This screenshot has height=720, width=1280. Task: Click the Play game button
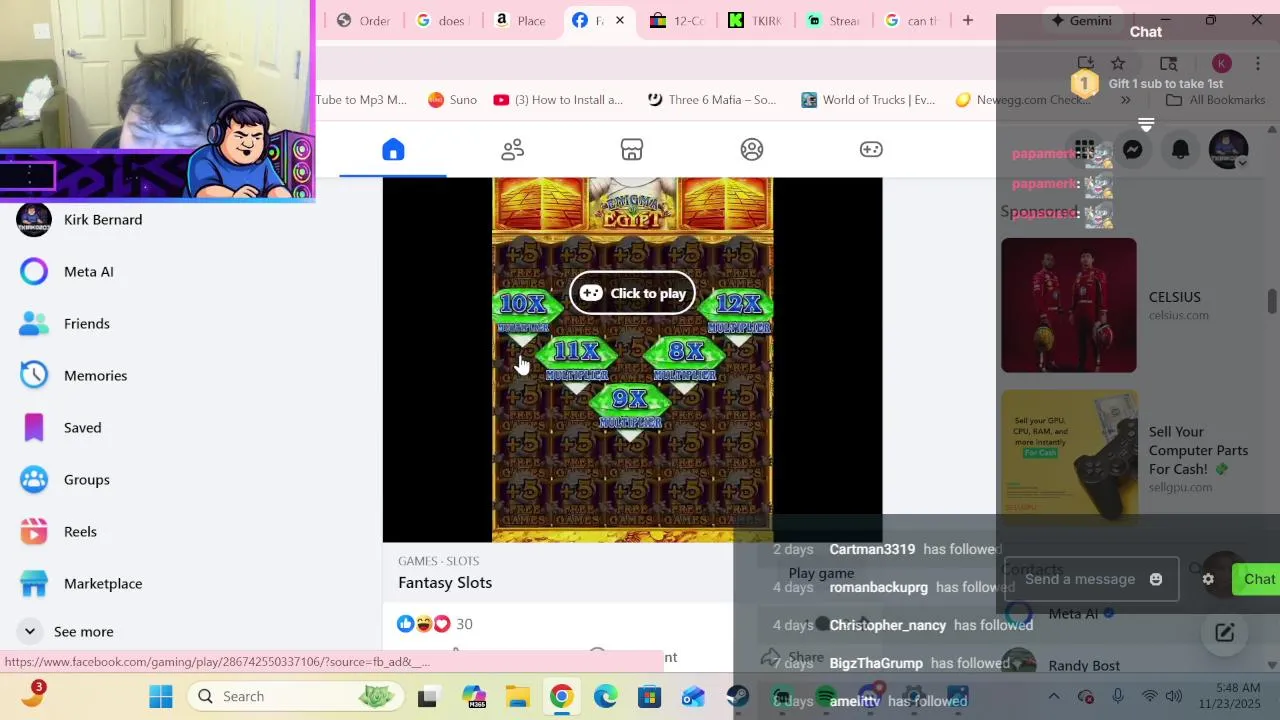click(x=821, y=573)
